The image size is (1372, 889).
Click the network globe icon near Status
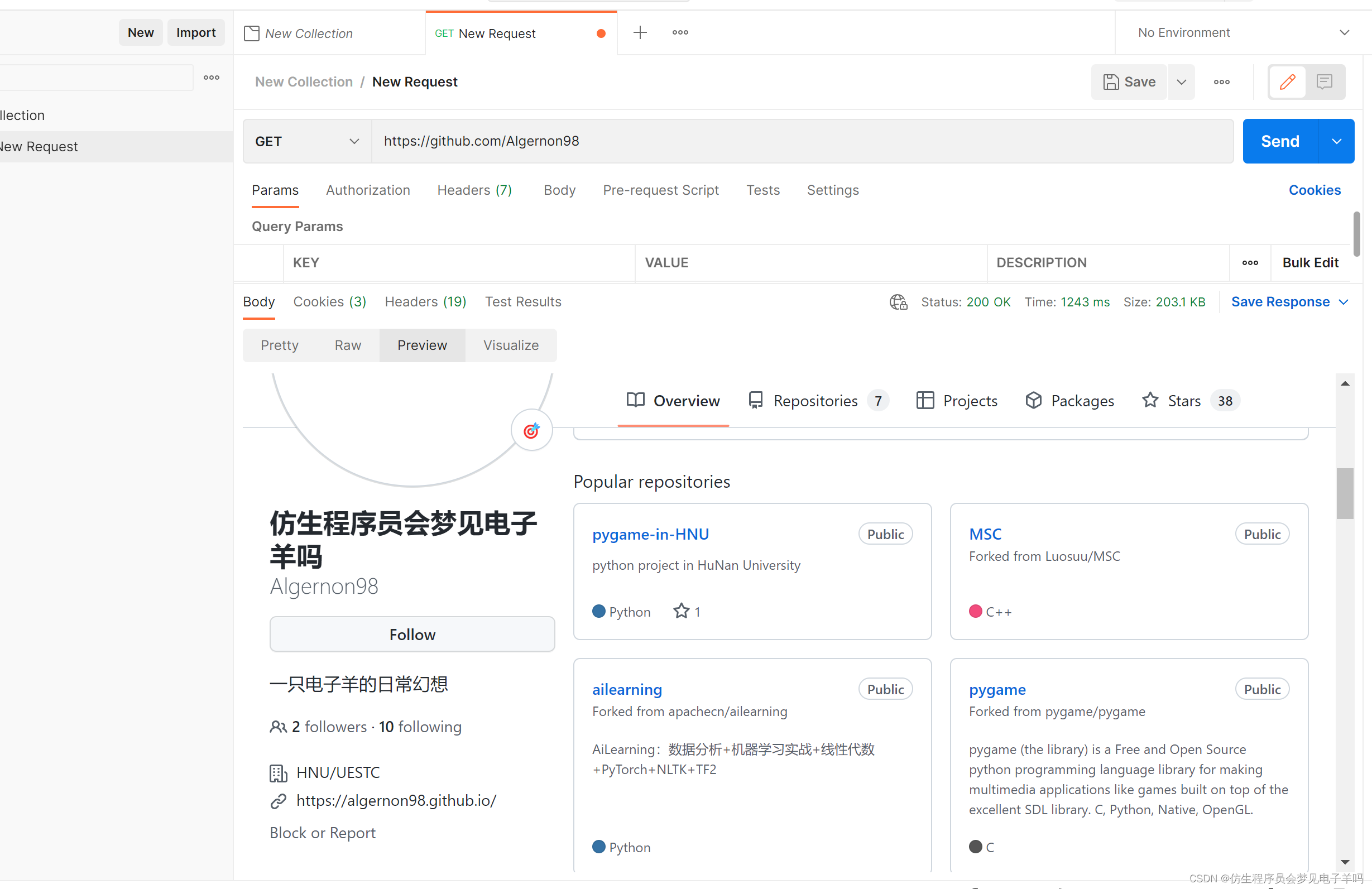tap(898, 302)
